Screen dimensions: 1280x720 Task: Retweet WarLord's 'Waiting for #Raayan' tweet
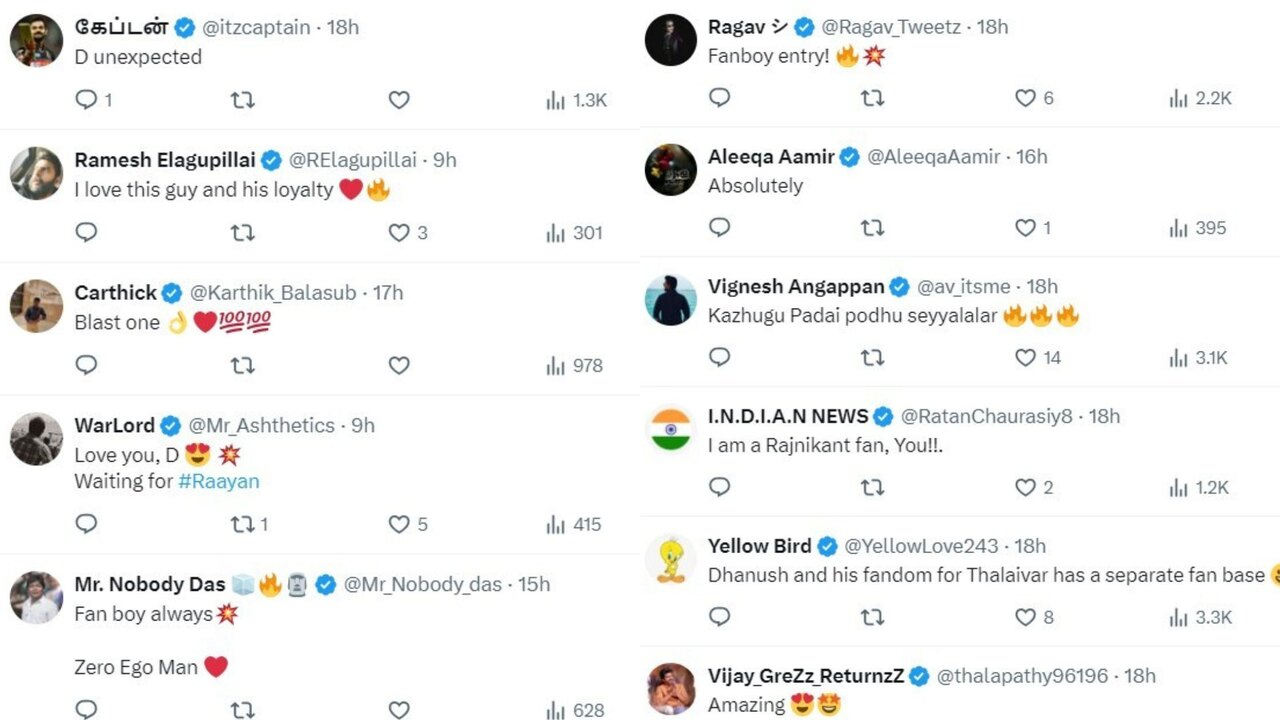point(242,524)
